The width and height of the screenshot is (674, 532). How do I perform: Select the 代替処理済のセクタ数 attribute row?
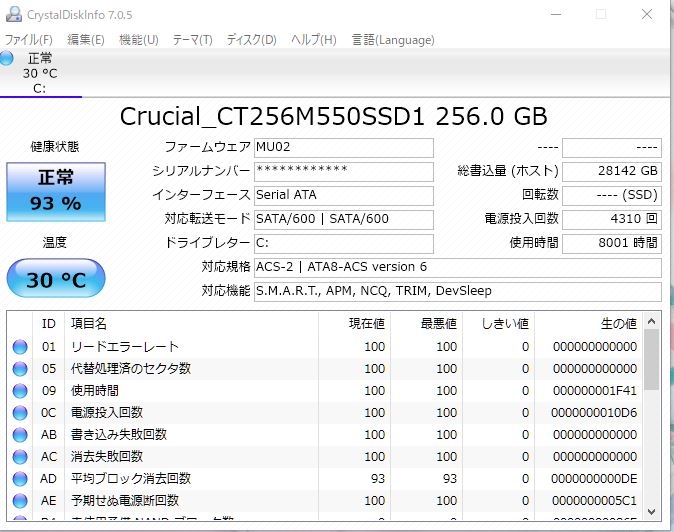[325, 369]
